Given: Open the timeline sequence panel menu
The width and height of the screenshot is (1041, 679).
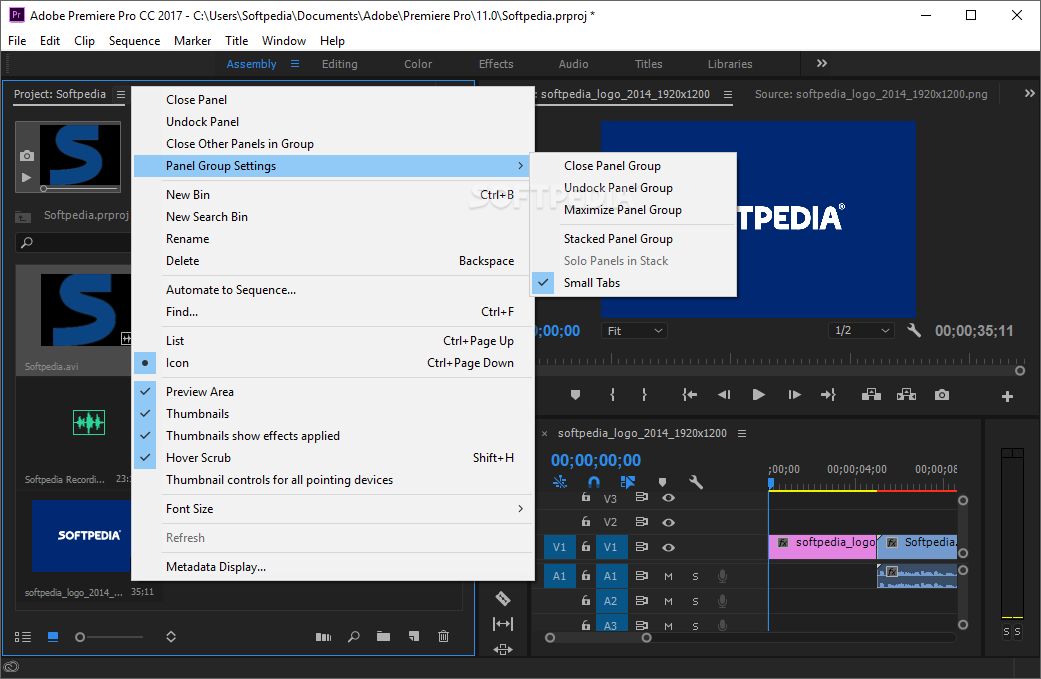Looking at the screenshot, I should (742, 433).
